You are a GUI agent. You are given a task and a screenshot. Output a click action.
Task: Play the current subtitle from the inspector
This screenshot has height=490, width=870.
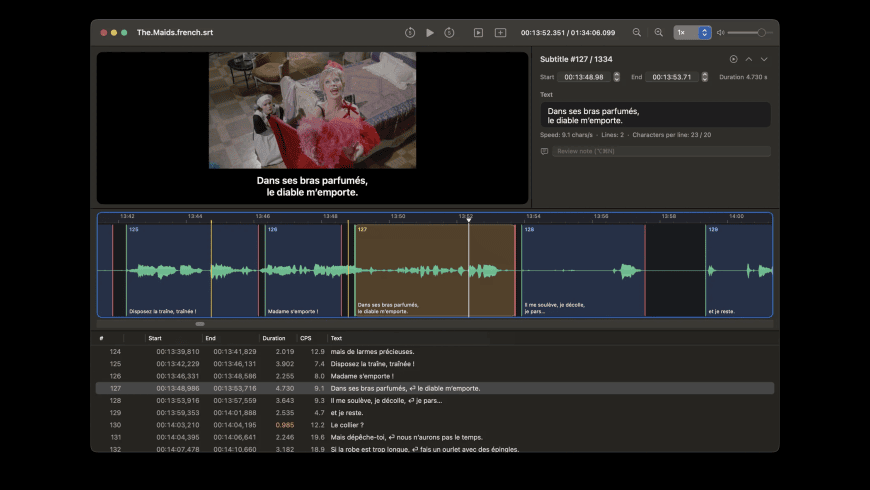pyautogui.click(x=734, y=59)
